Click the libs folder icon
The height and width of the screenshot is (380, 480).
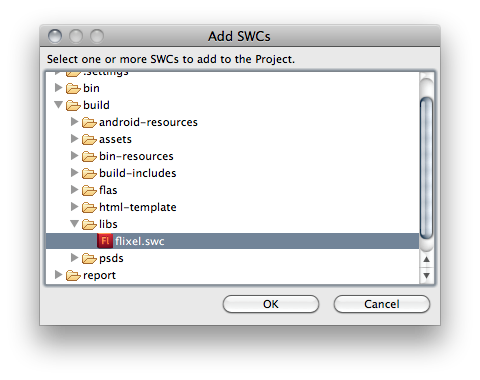[89, 224]
